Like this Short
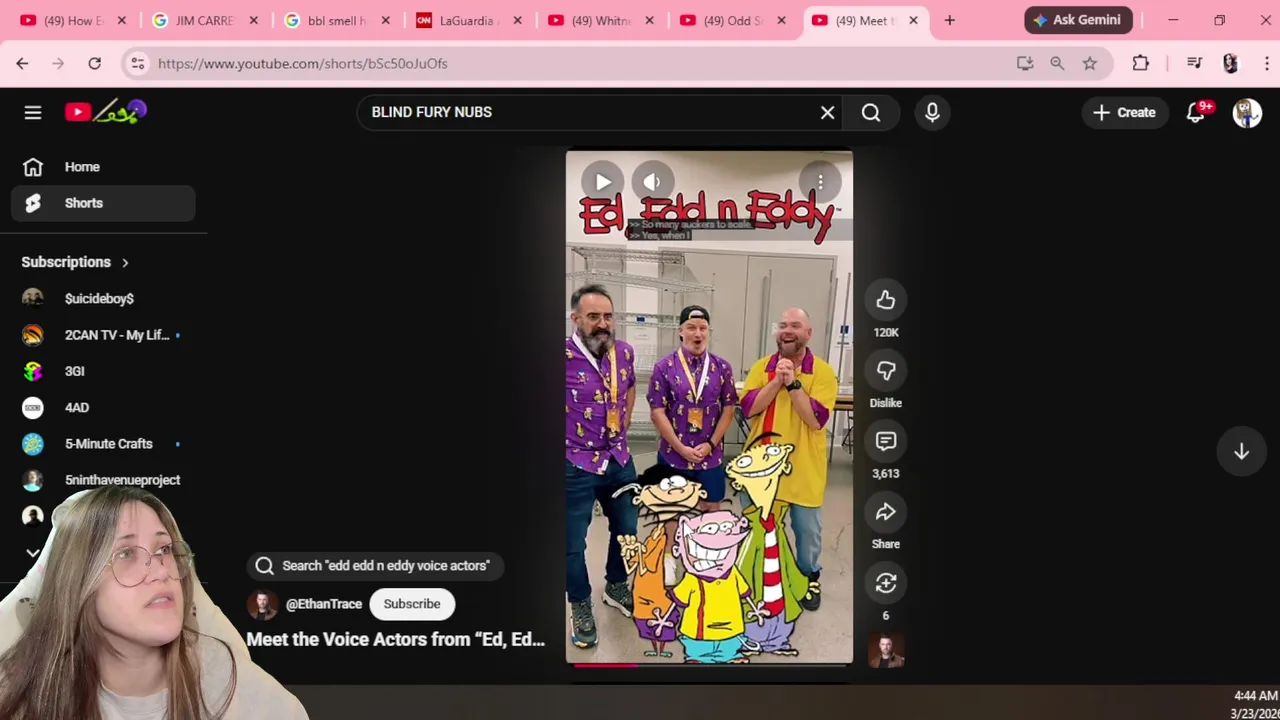1280x720 pixels. (x=886, y=300)
